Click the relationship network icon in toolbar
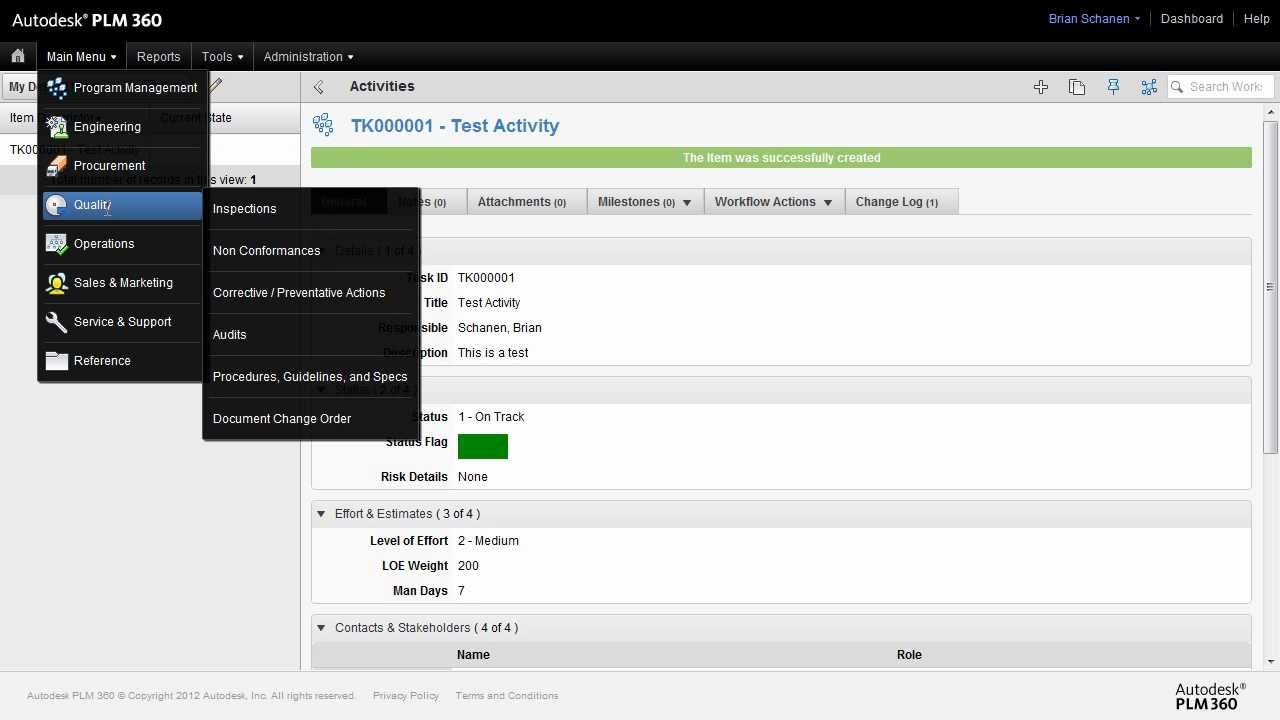This screenshot has width=1280, height=720. click(1149, 87)
